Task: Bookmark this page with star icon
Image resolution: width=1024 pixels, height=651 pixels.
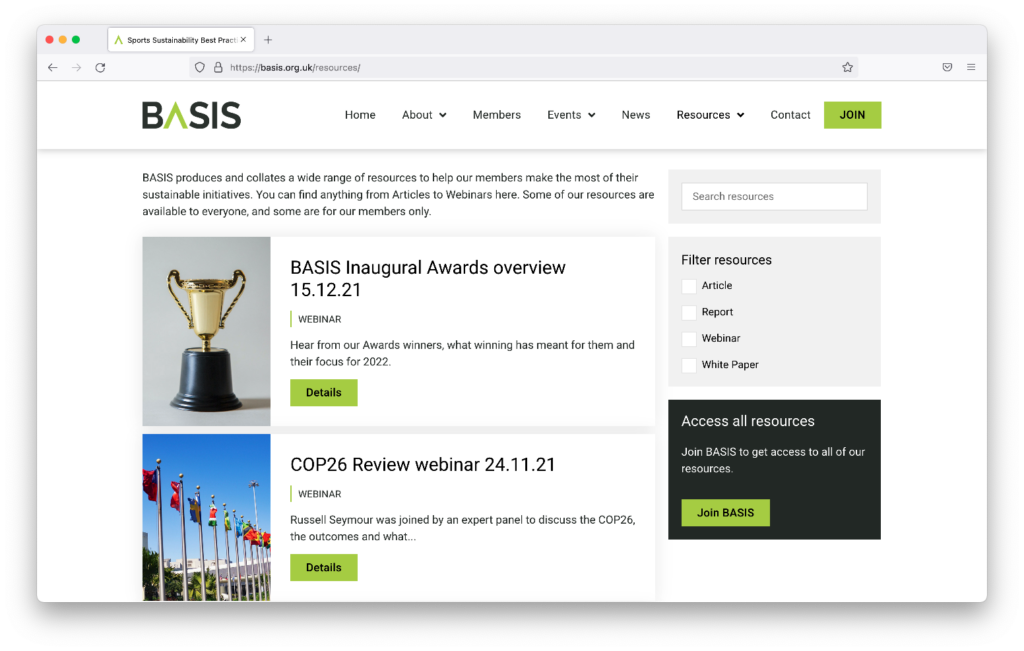Action: [x=847, y=67]
